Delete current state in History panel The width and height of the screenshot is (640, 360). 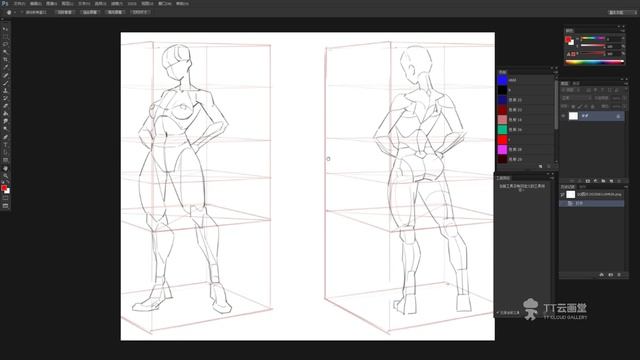(x=619, y=275)
